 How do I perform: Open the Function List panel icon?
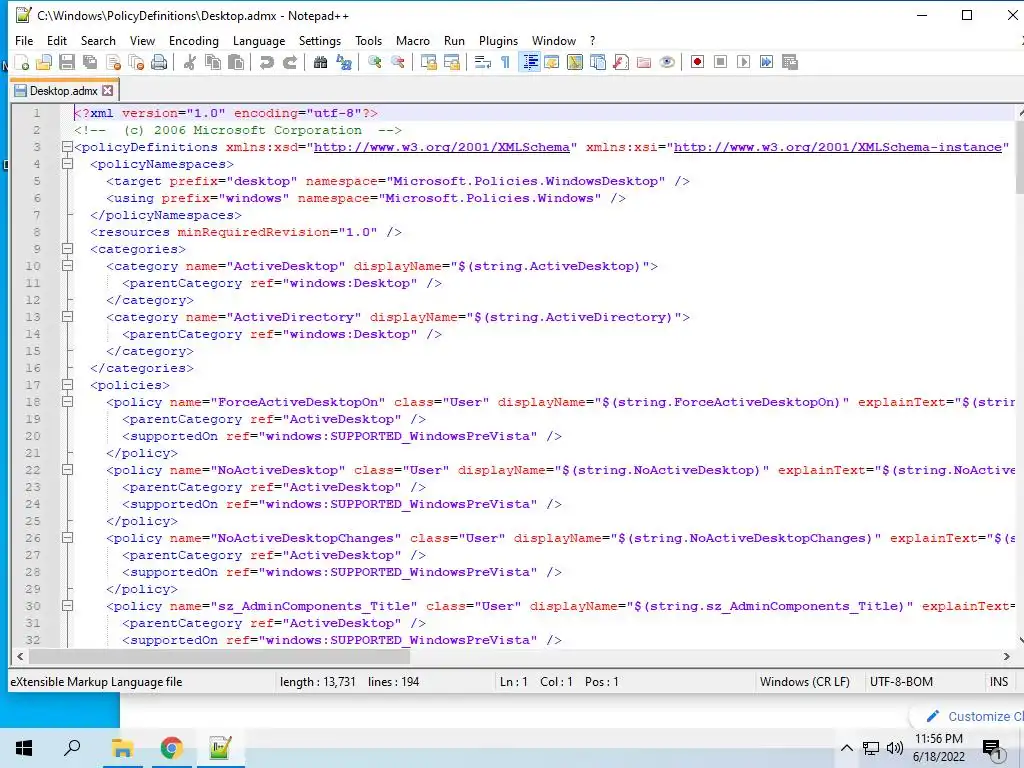[x=621, y=62]
